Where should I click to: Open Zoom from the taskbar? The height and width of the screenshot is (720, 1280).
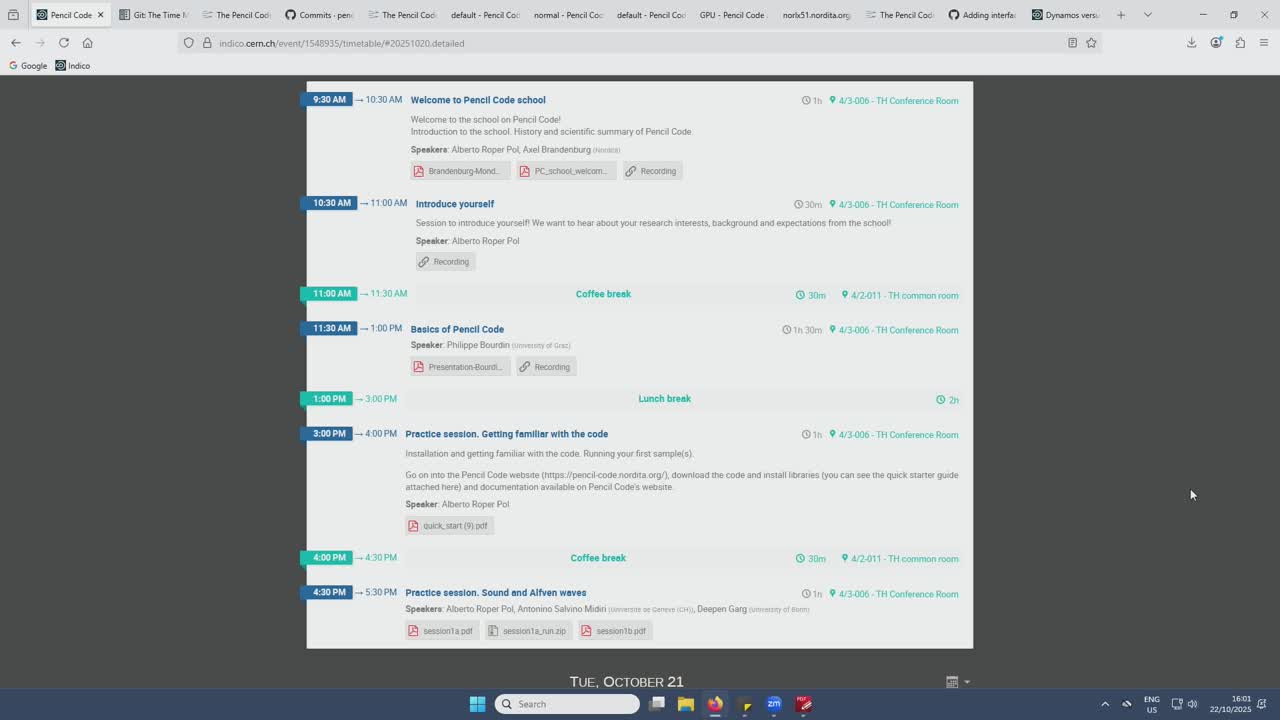(x=774, y=704)
